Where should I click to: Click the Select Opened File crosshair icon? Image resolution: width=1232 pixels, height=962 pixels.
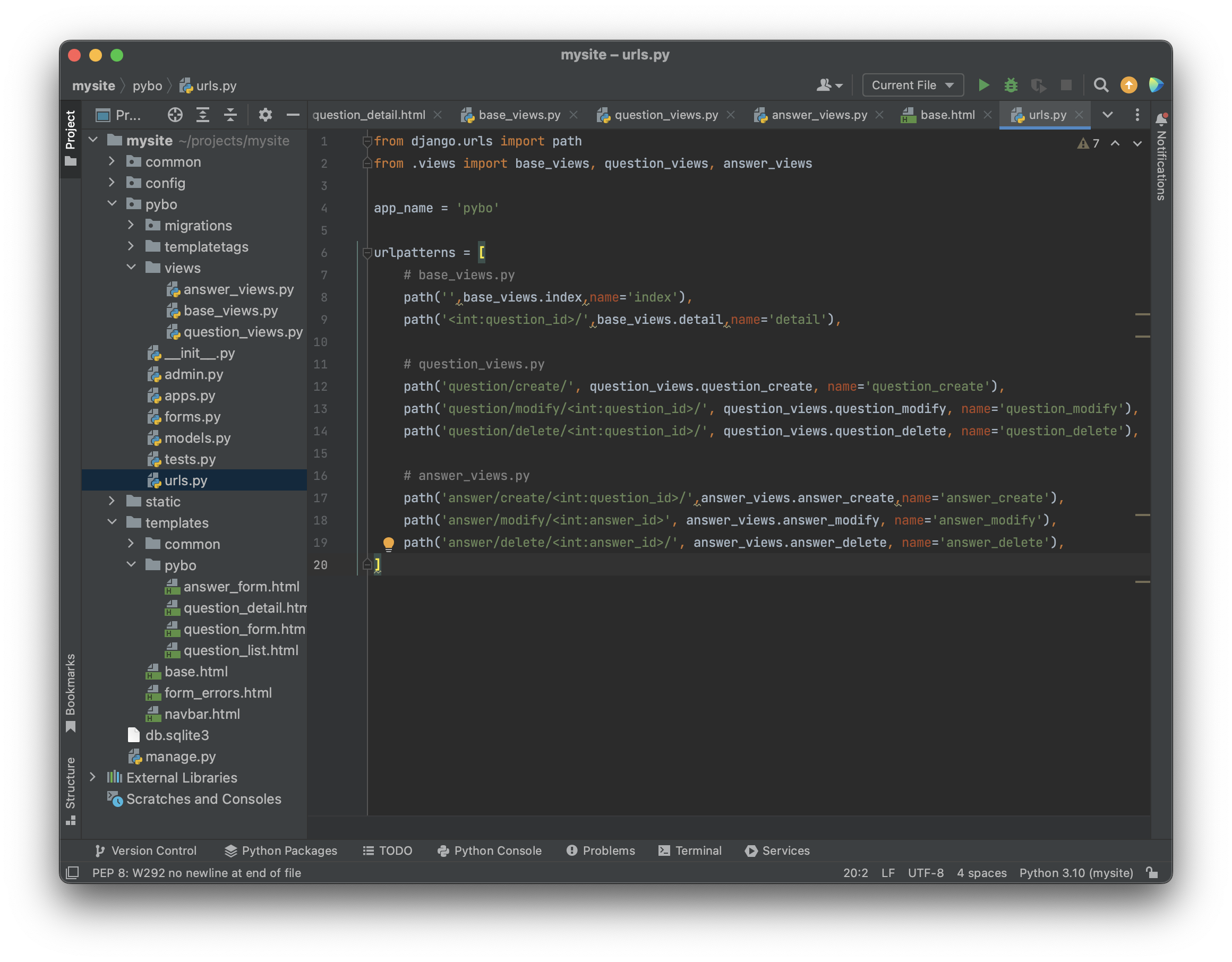click(x=175, y=115)
